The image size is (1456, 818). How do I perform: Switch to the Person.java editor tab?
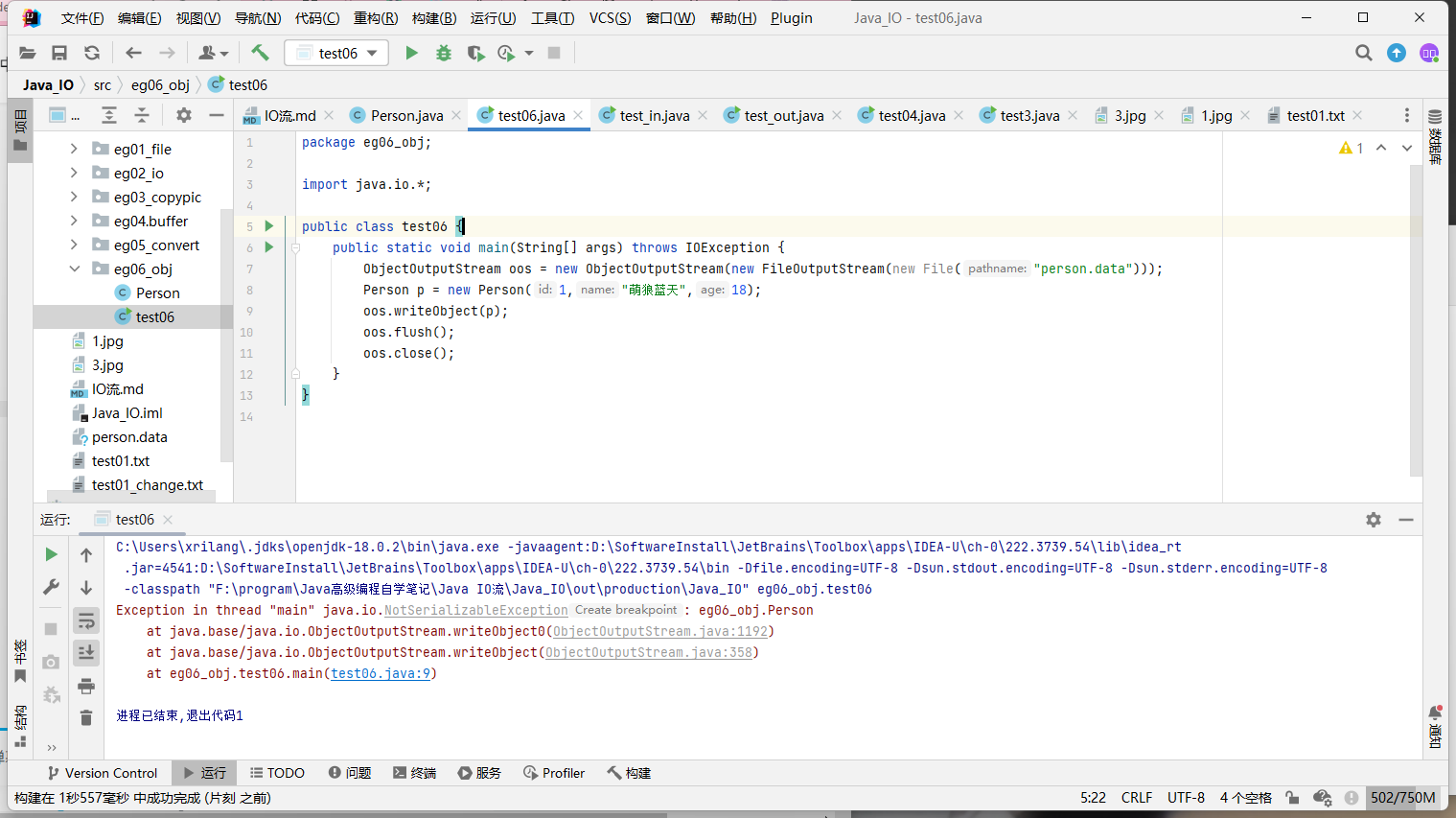406,115
